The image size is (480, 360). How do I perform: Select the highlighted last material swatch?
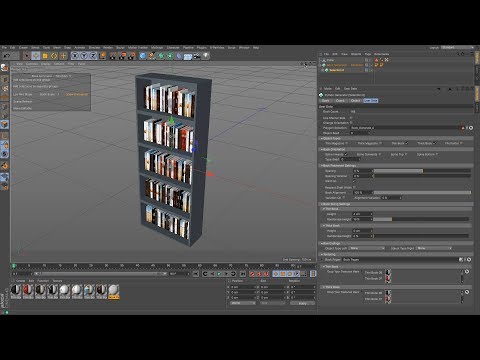[x=113, y=291]
